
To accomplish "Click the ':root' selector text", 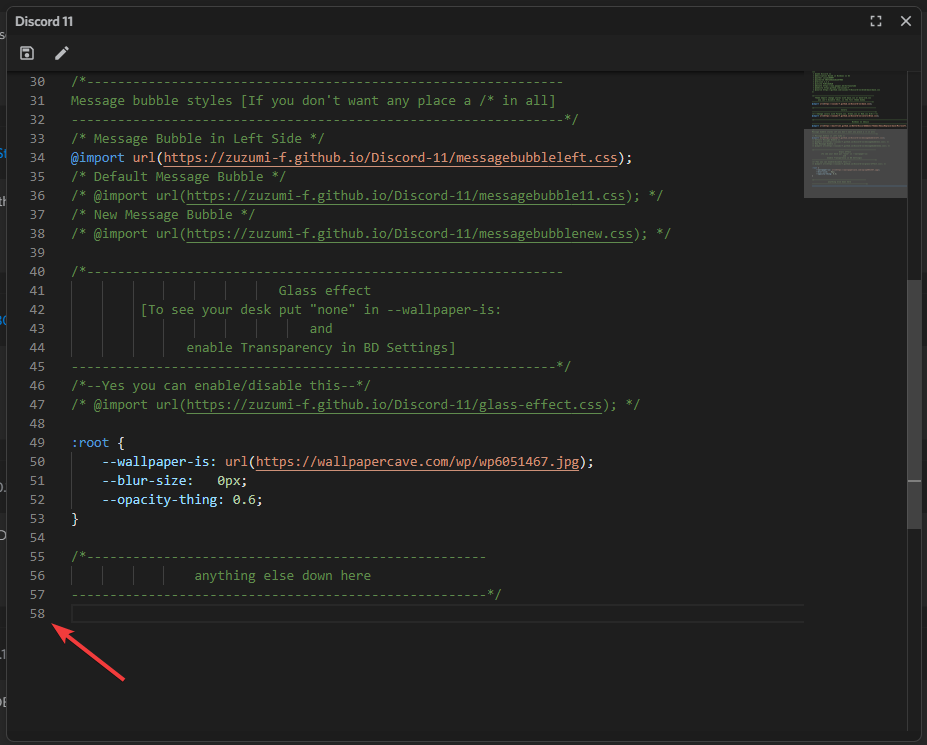I will click(x=90, y=443).
